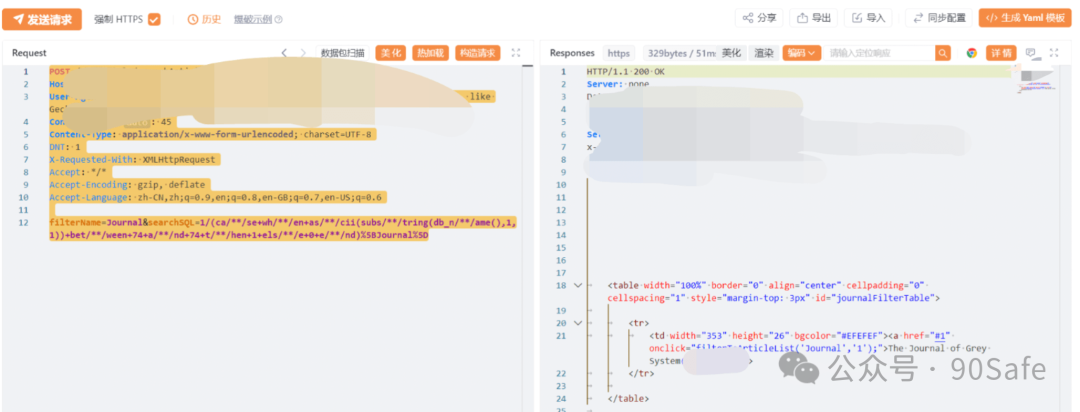This screenshot has width=1080, height=412.
Task: Click the 分享 share icon button
Action: click(759, 18)
